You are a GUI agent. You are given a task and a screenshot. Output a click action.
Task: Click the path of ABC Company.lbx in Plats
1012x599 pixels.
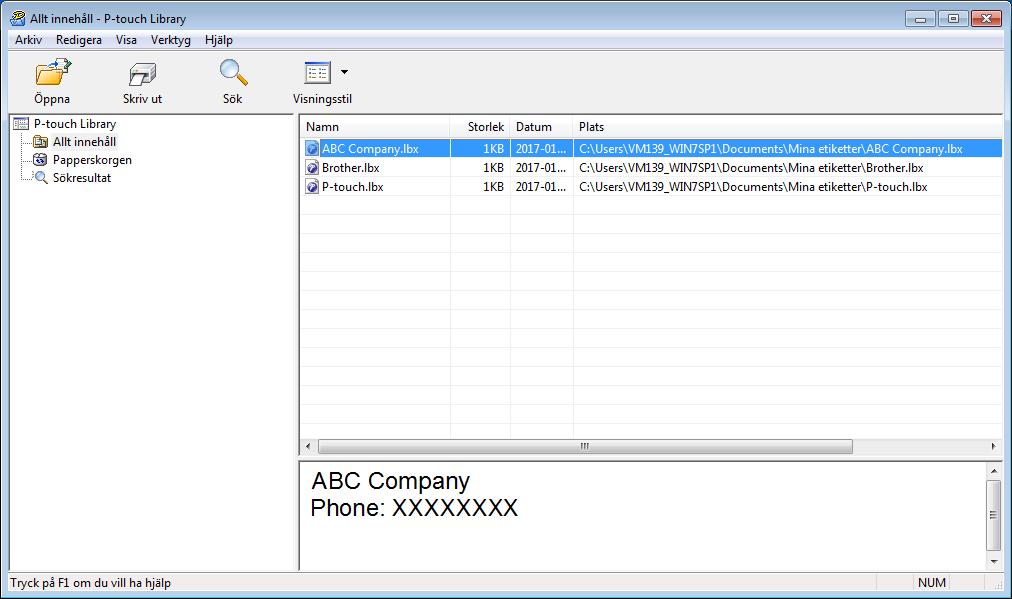pyautogui.click(x=771, y=148)
